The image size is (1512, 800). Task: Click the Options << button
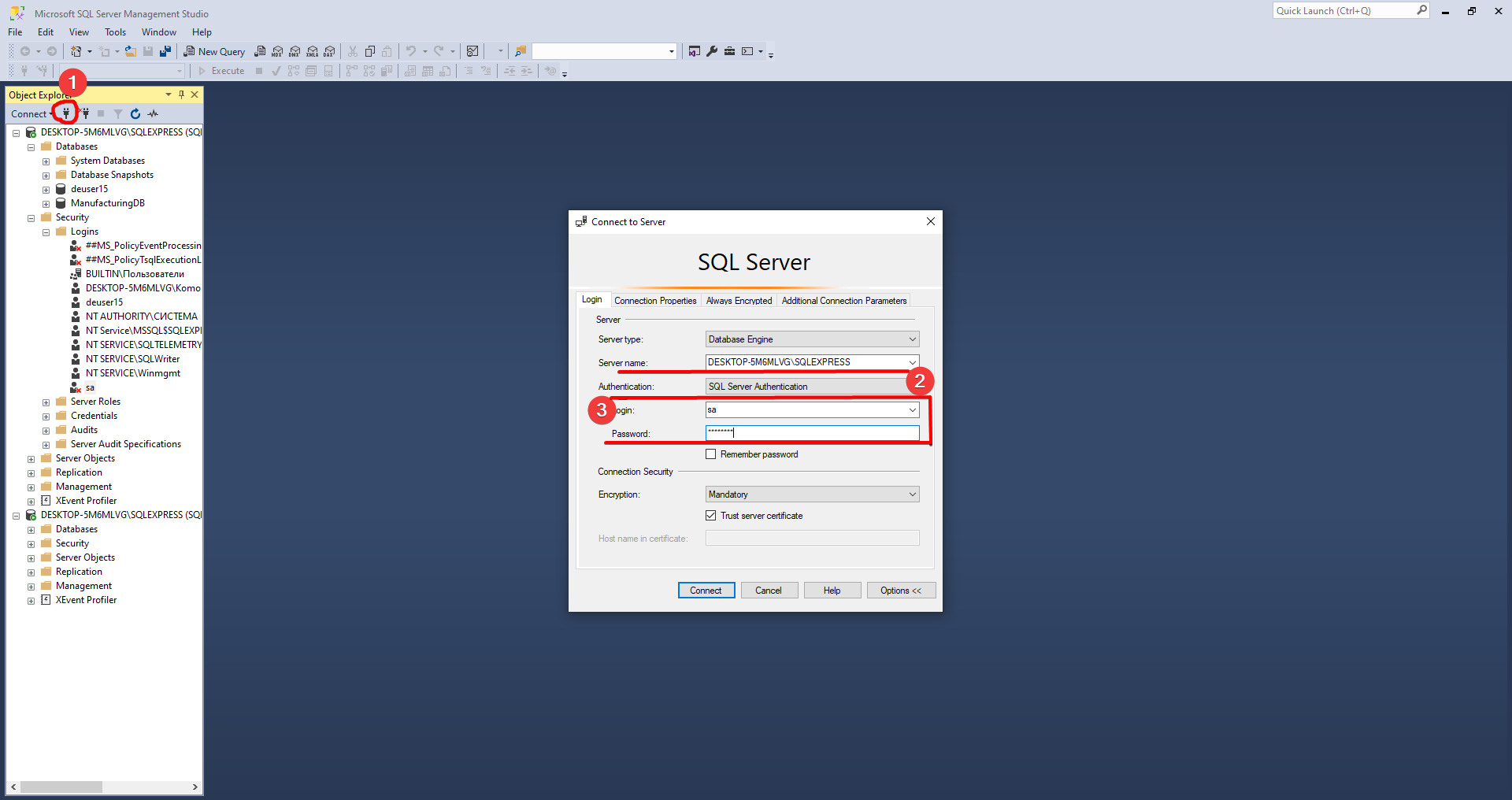[901, 591]
